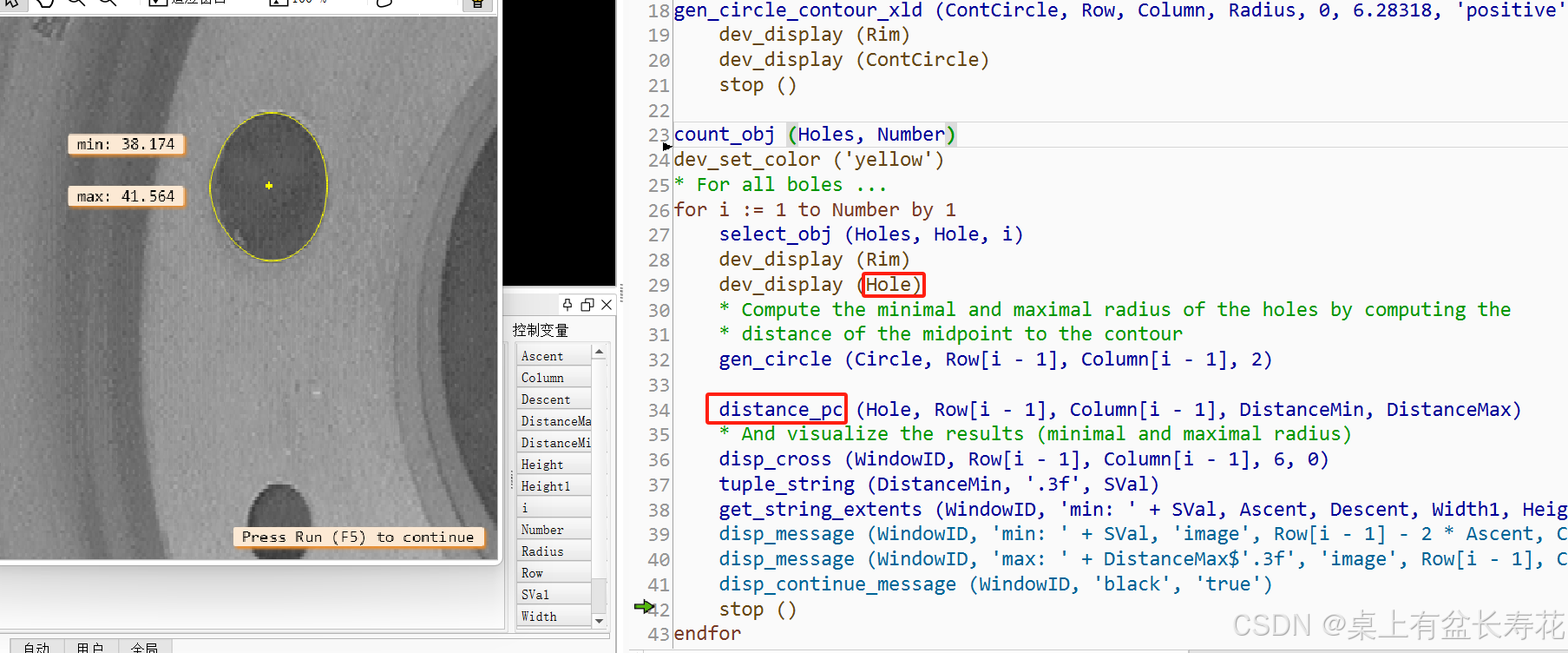Click the black insert cursor marker below line 23
This screenshot has height=653, width=1568.
(x=667, y=146)
